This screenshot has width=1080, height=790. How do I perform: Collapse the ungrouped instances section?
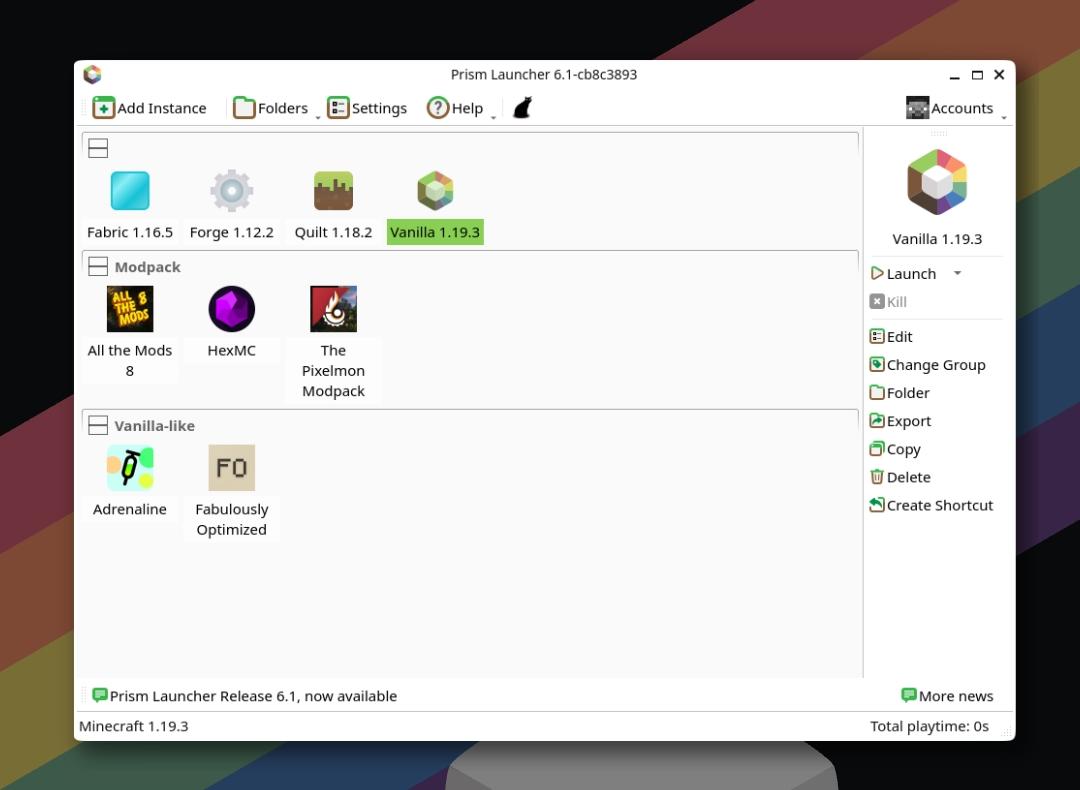click(x=98, y=148)
